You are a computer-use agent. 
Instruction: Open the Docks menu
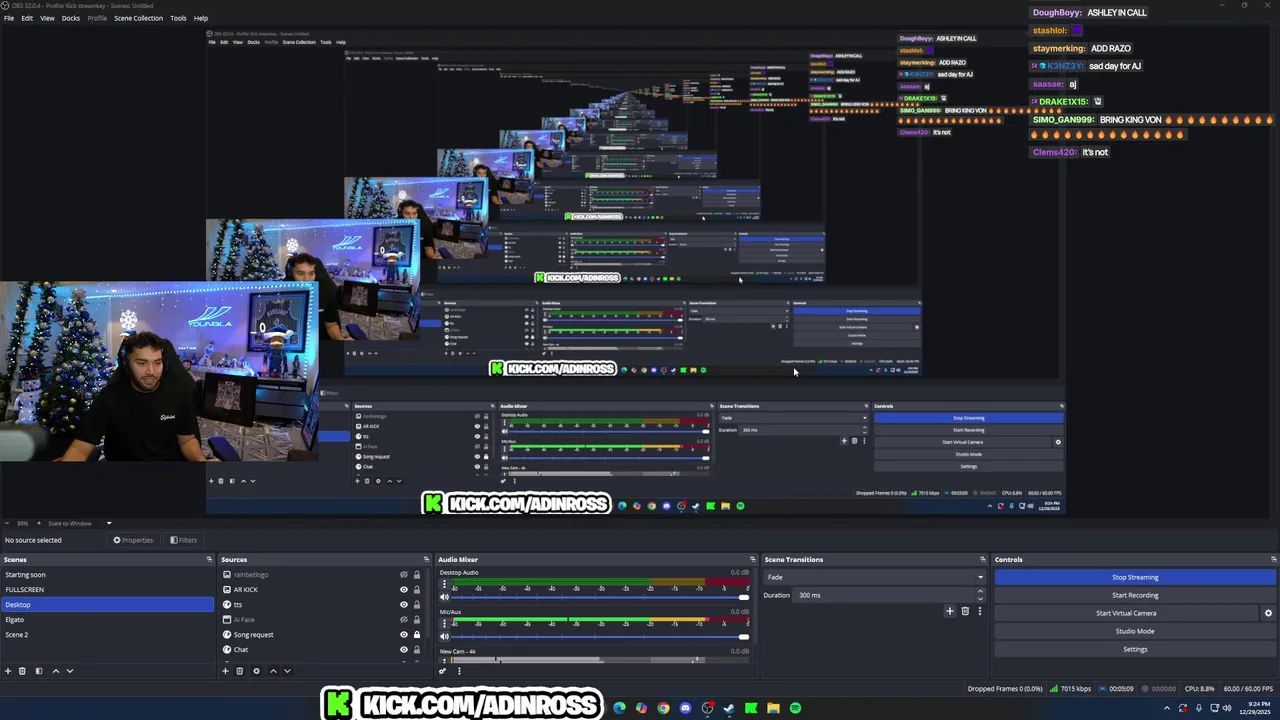[71, 18]
